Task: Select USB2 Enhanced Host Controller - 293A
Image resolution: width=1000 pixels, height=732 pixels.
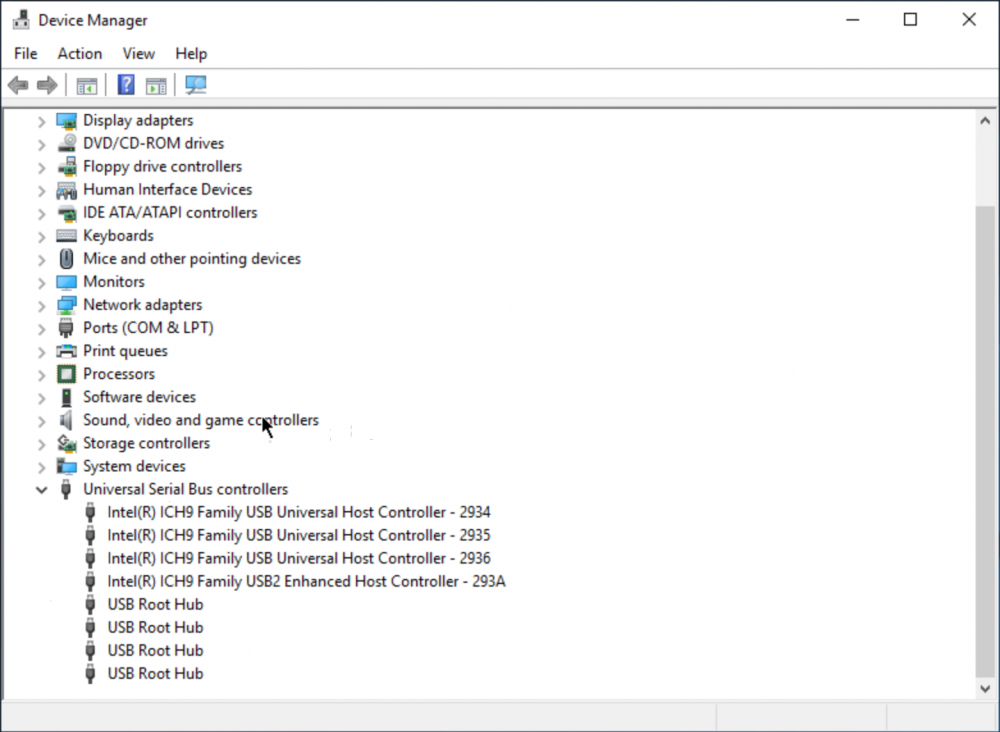Action: 306,582
